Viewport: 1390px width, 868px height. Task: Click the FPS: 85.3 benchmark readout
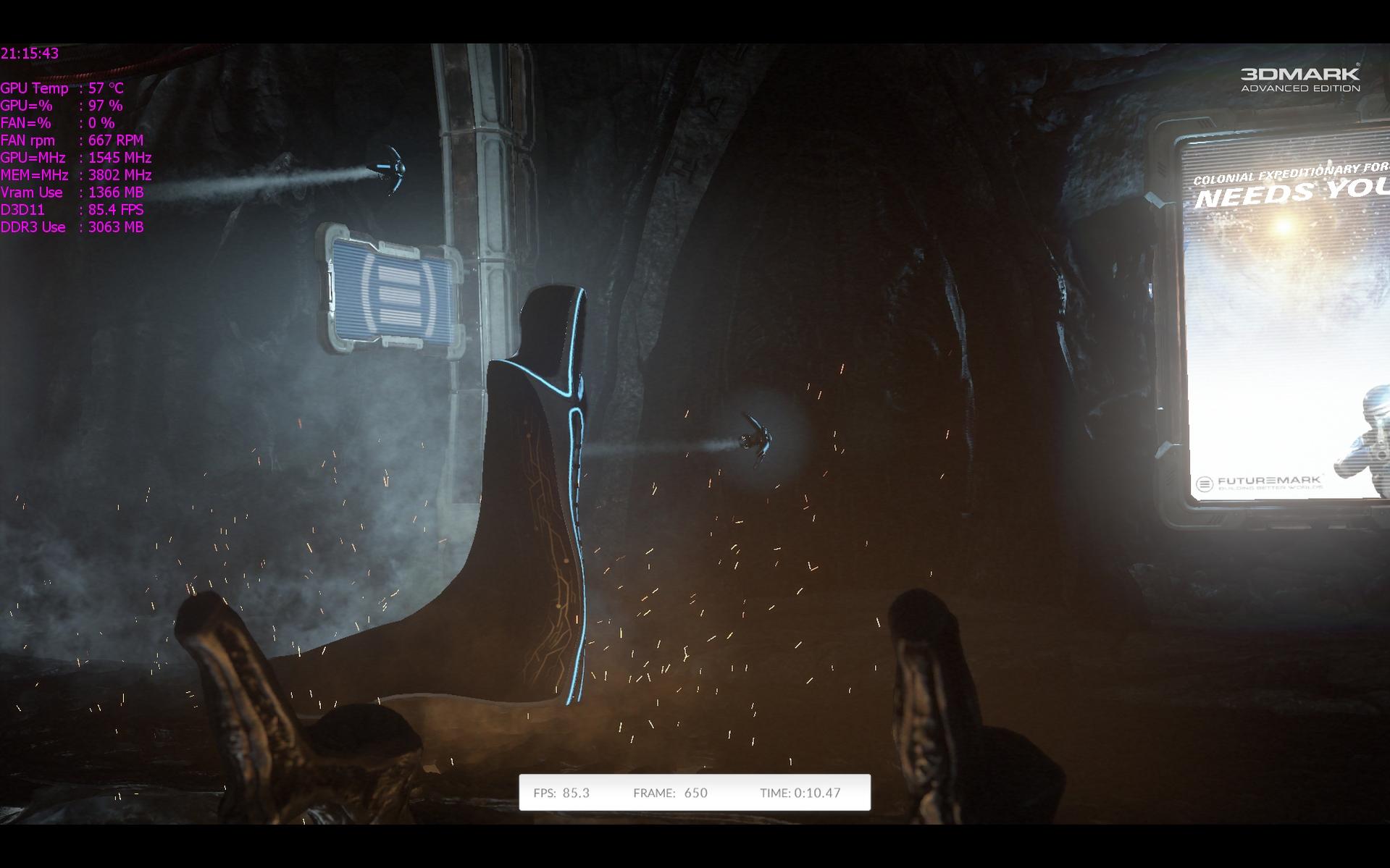pos(561,793)
